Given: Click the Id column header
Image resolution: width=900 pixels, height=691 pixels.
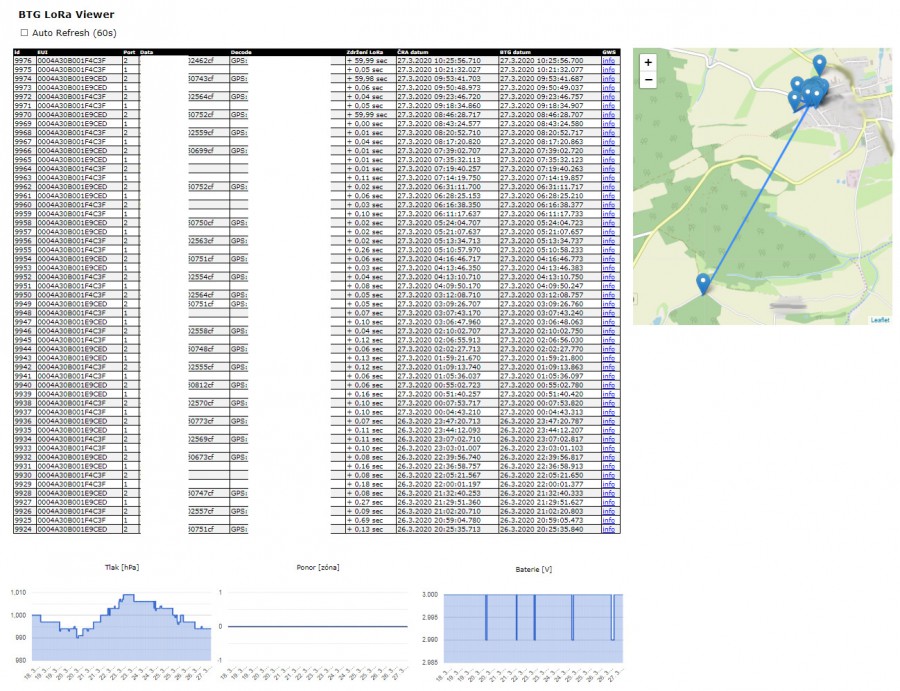Looking at the screenshot, I should [17, 51].
